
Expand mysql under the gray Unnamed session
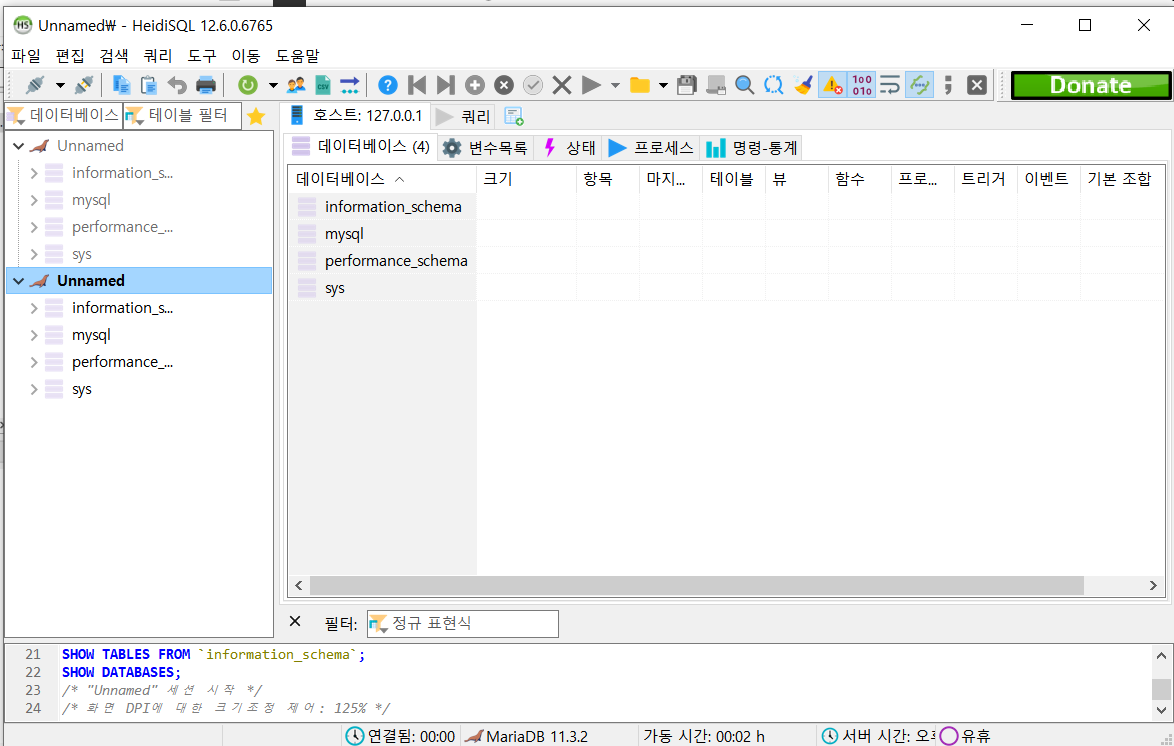click(34, 200)
